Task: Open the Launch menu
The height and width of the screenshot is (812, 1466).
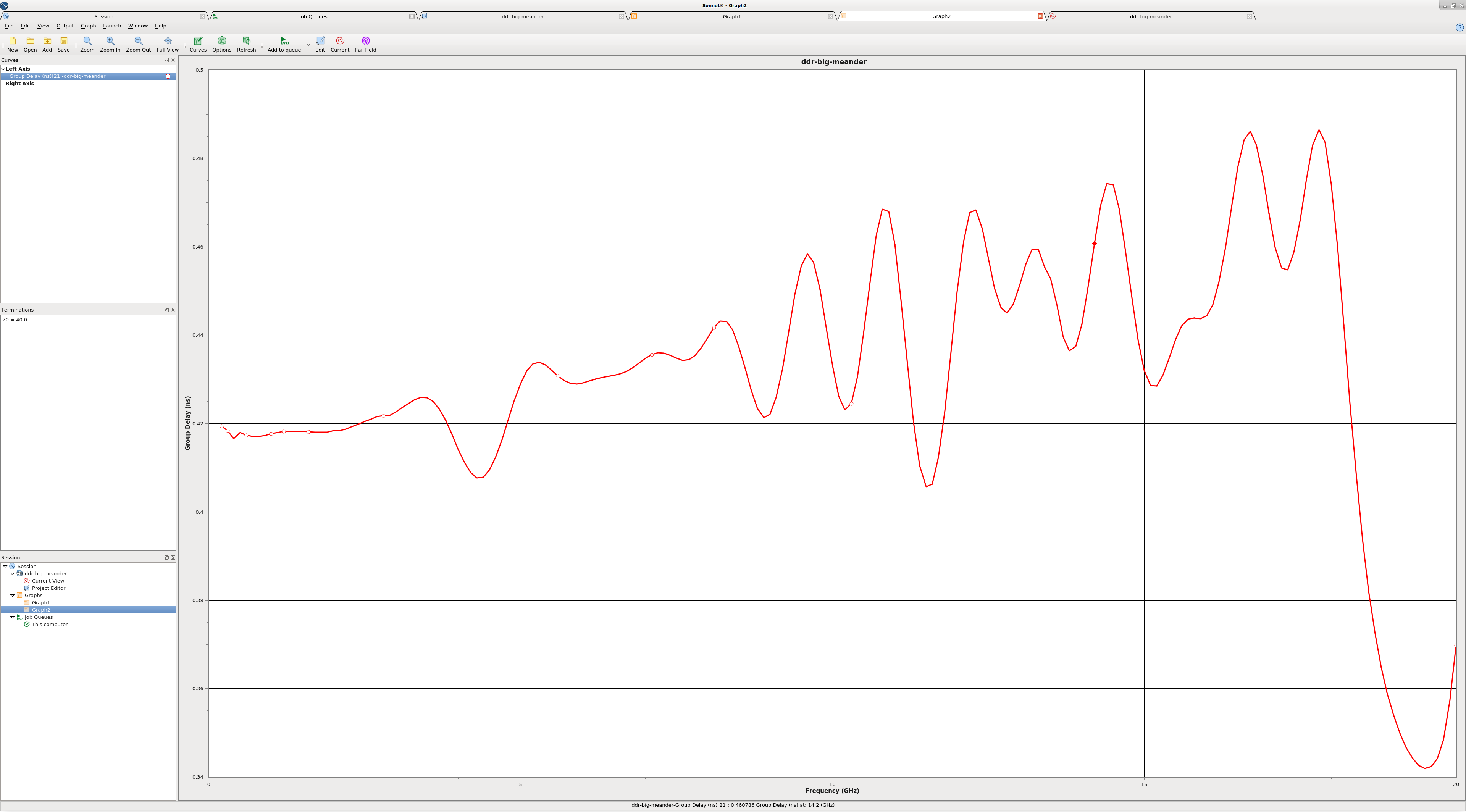Action: pyautogui.click(x=112, y=26)
